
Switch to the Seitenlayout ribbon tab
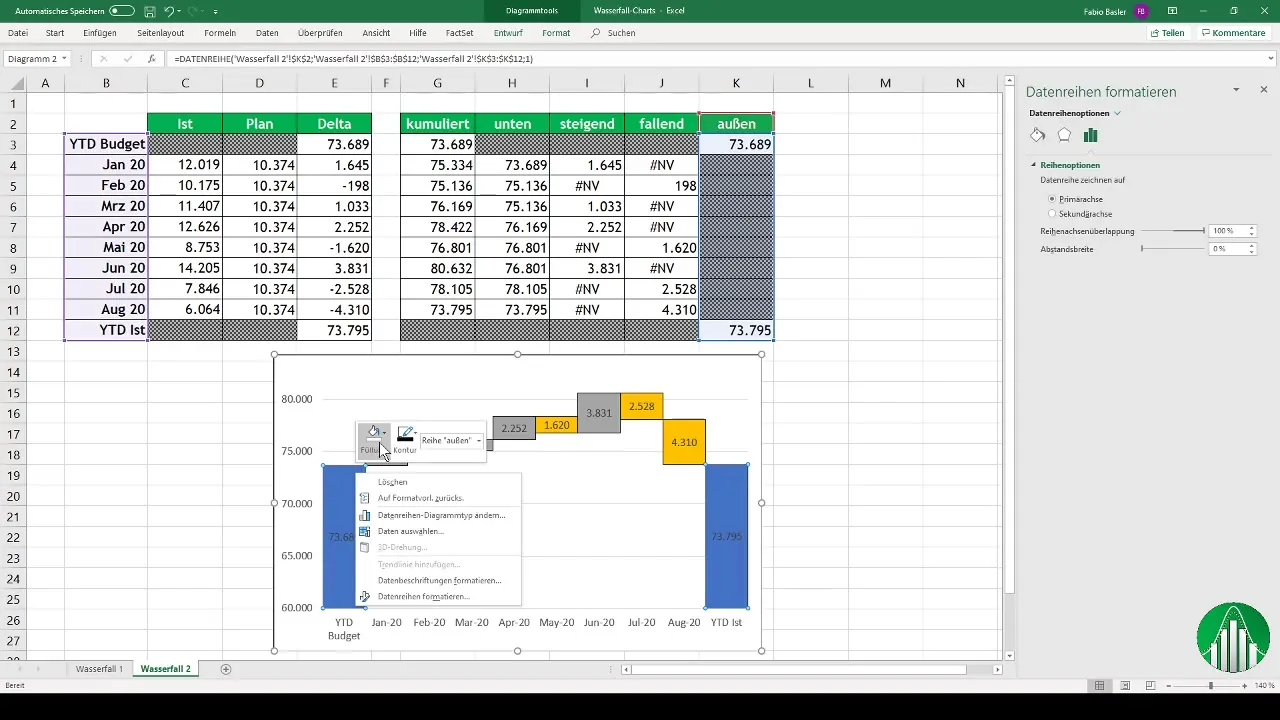click(160, 33)
